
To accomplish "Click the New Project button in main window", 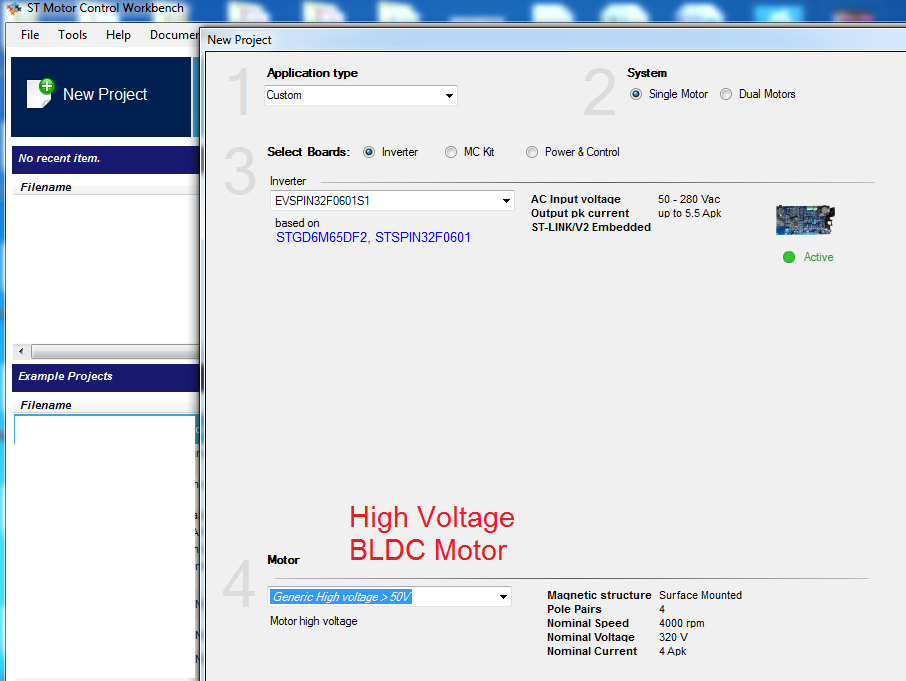I will click(101, 96).
